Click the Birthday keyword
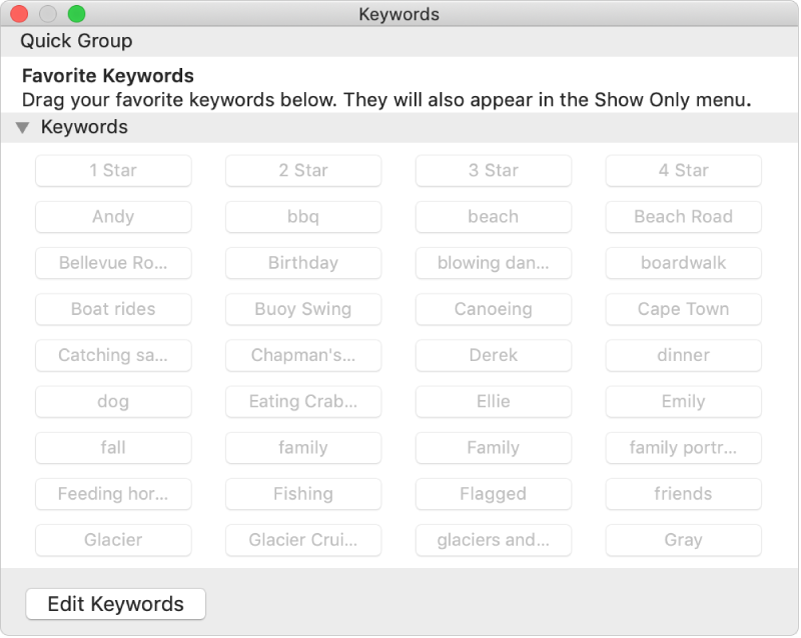The width and height of the screenshot is (801, 638). 303,263
